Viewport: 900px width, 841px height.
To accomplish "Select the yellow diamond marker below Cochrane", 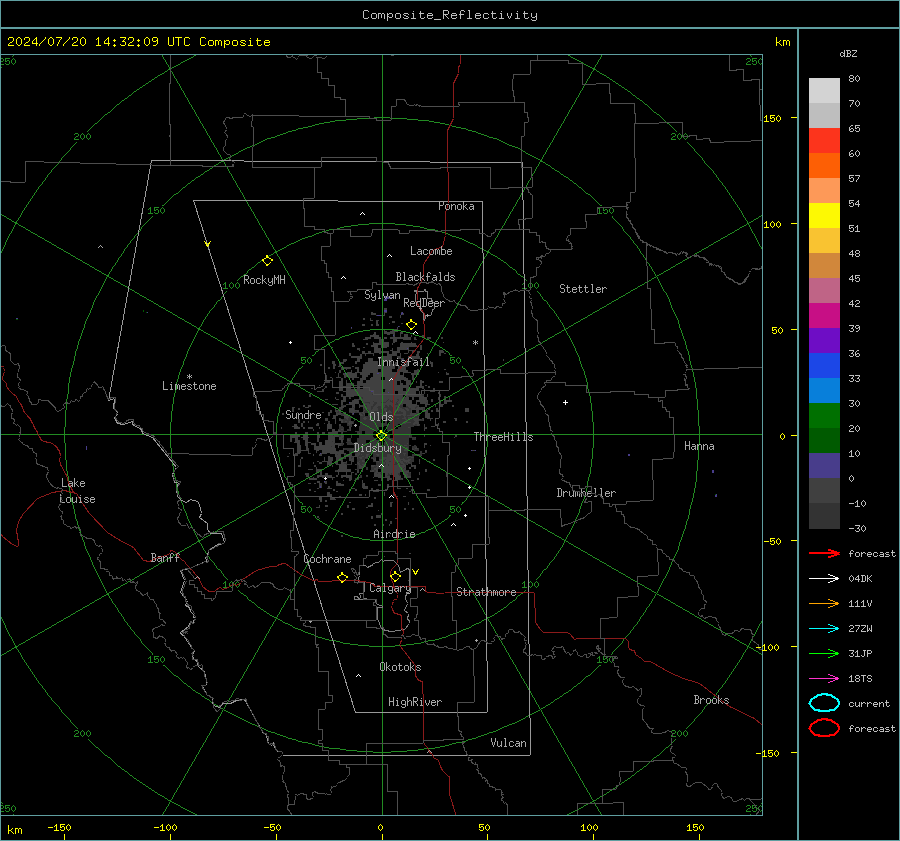I will point(342,577).
